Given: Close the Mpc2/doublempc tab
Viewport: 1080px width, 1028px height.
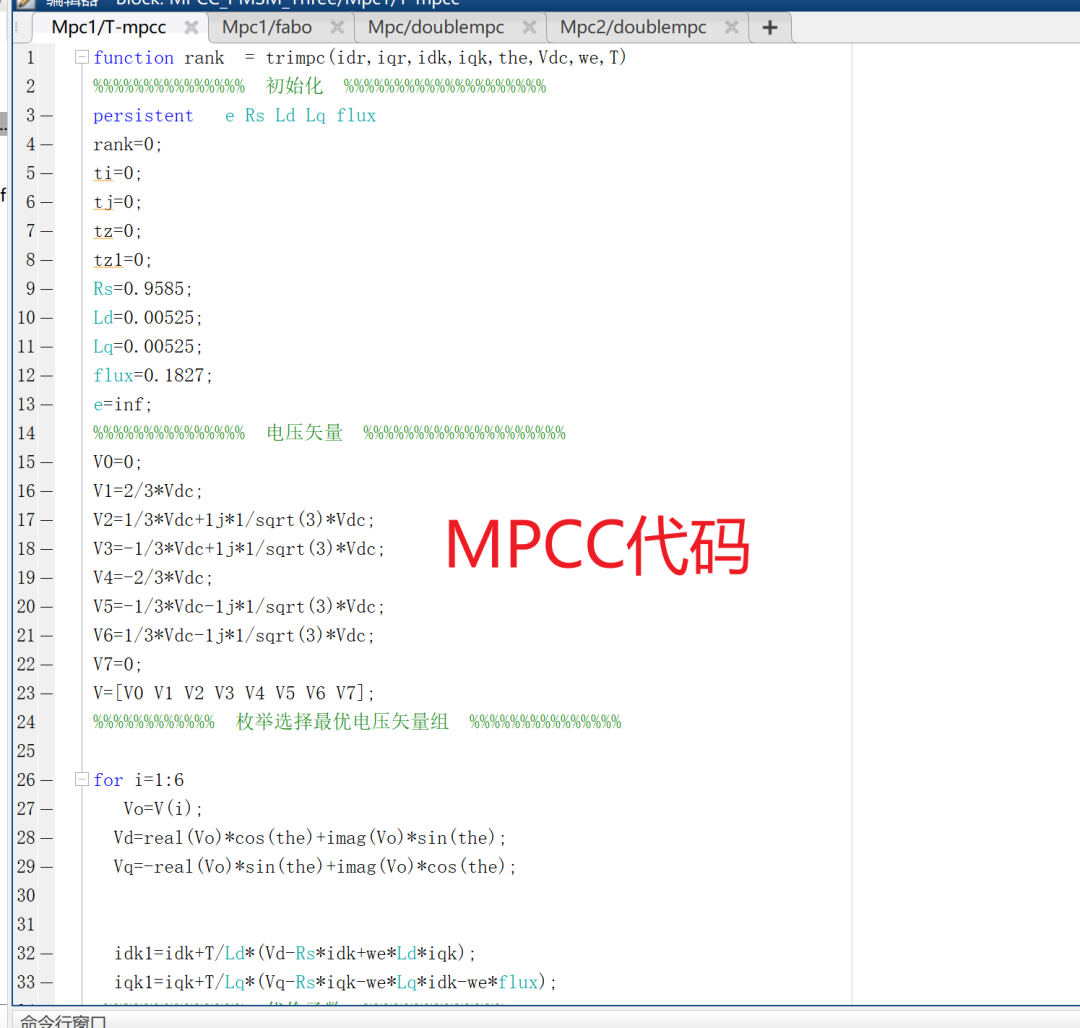Looking at the screenshot, I should point(731,28).
